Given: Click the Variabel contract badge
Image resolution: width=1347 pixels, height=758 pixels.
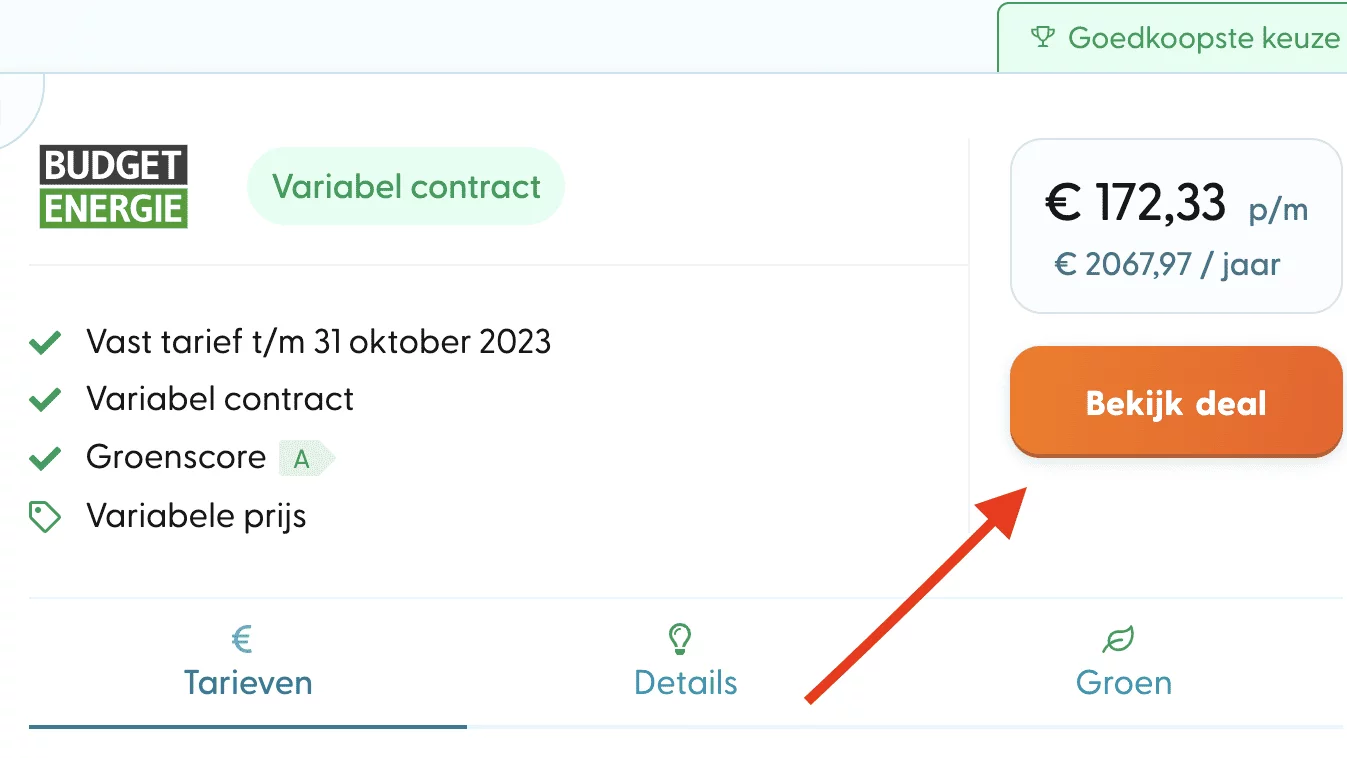Looking at the screenshot, I should pyautogui.click(x=405, y=185).
